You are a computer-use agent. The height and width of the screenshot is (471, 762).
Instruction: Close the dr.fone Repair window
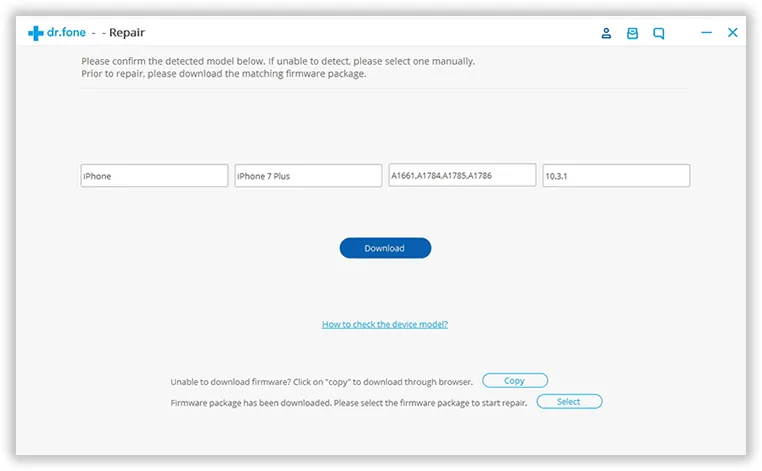tap(733, 33)
